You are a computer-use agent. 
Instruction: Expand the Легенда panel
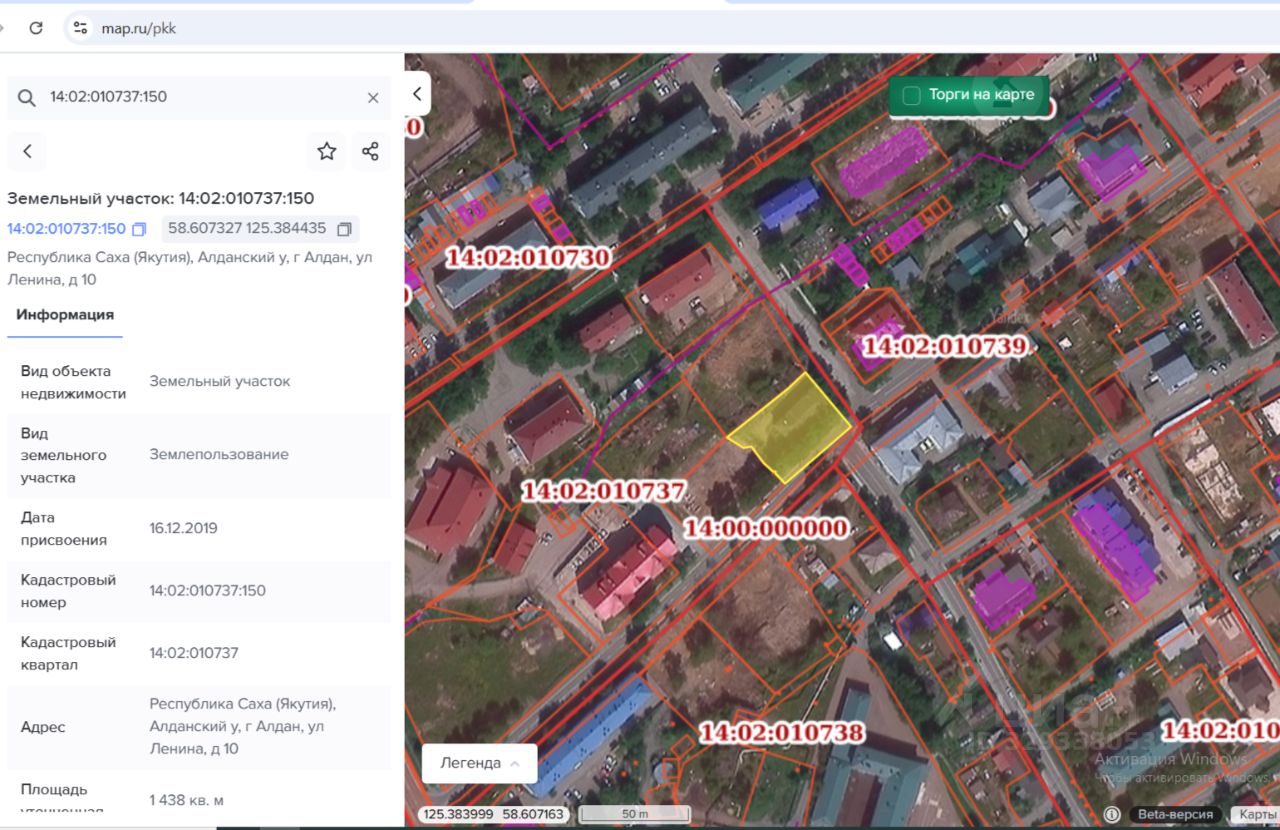click(480, 763)
